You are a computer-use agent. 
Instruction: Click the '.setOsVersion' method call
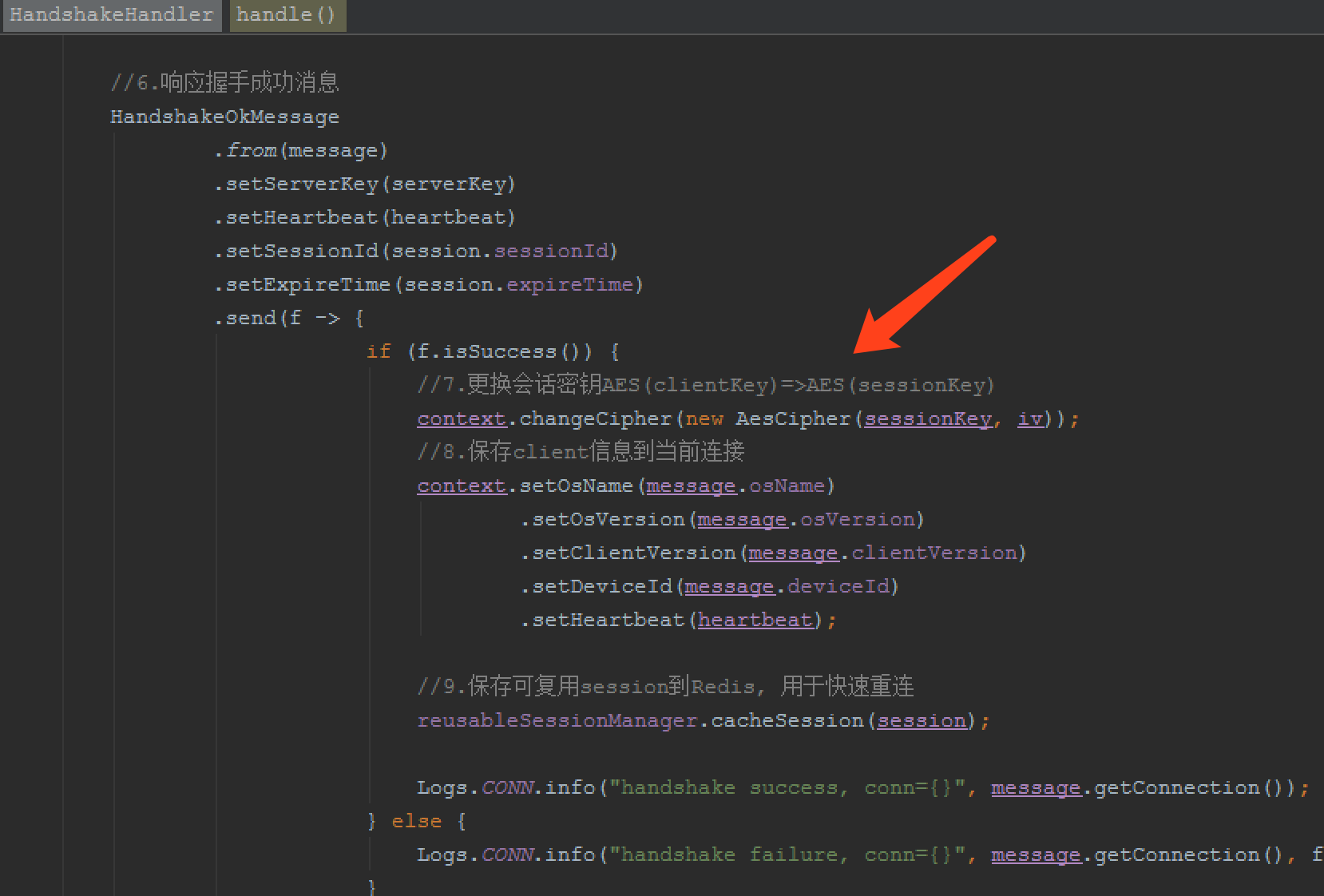click(603, 519)
